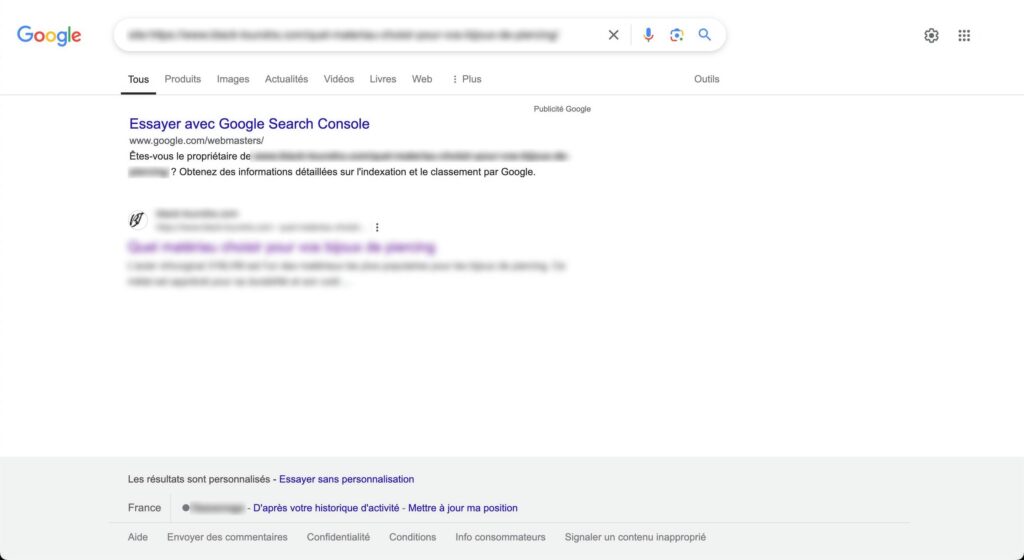1024x560 pixels.
Task: Open settings gear icon
Action: tap(931, 35)
